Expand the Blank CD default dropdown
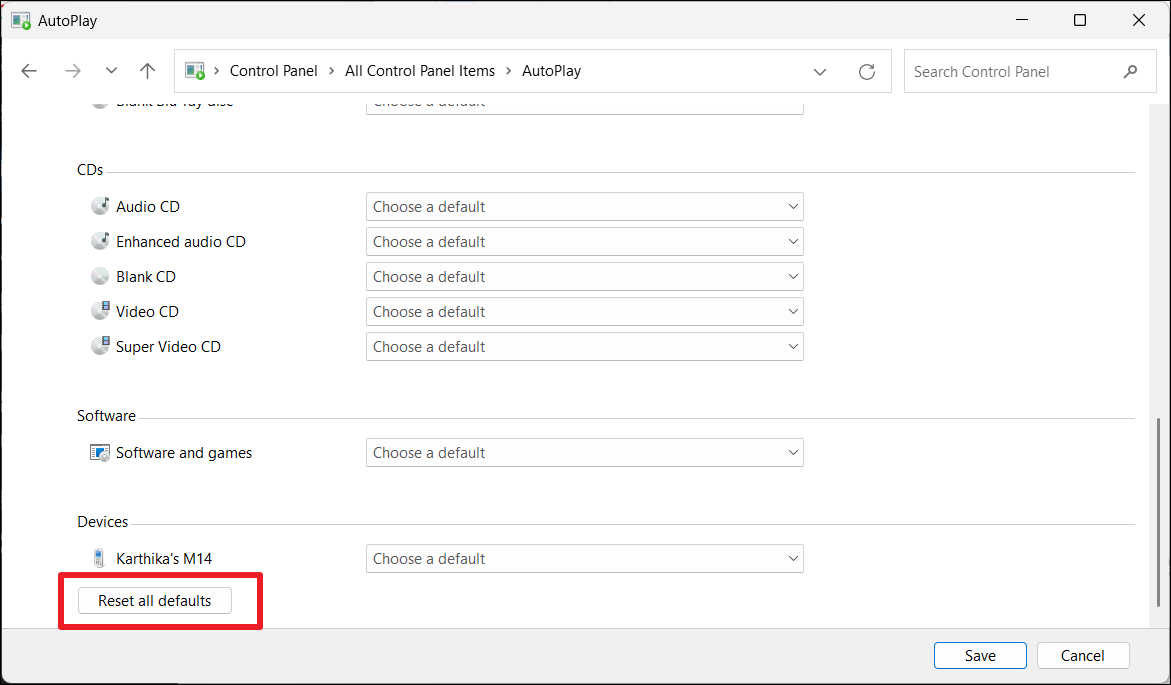The height and width of the screenshot is (685, 1171). tap(584, 277)
